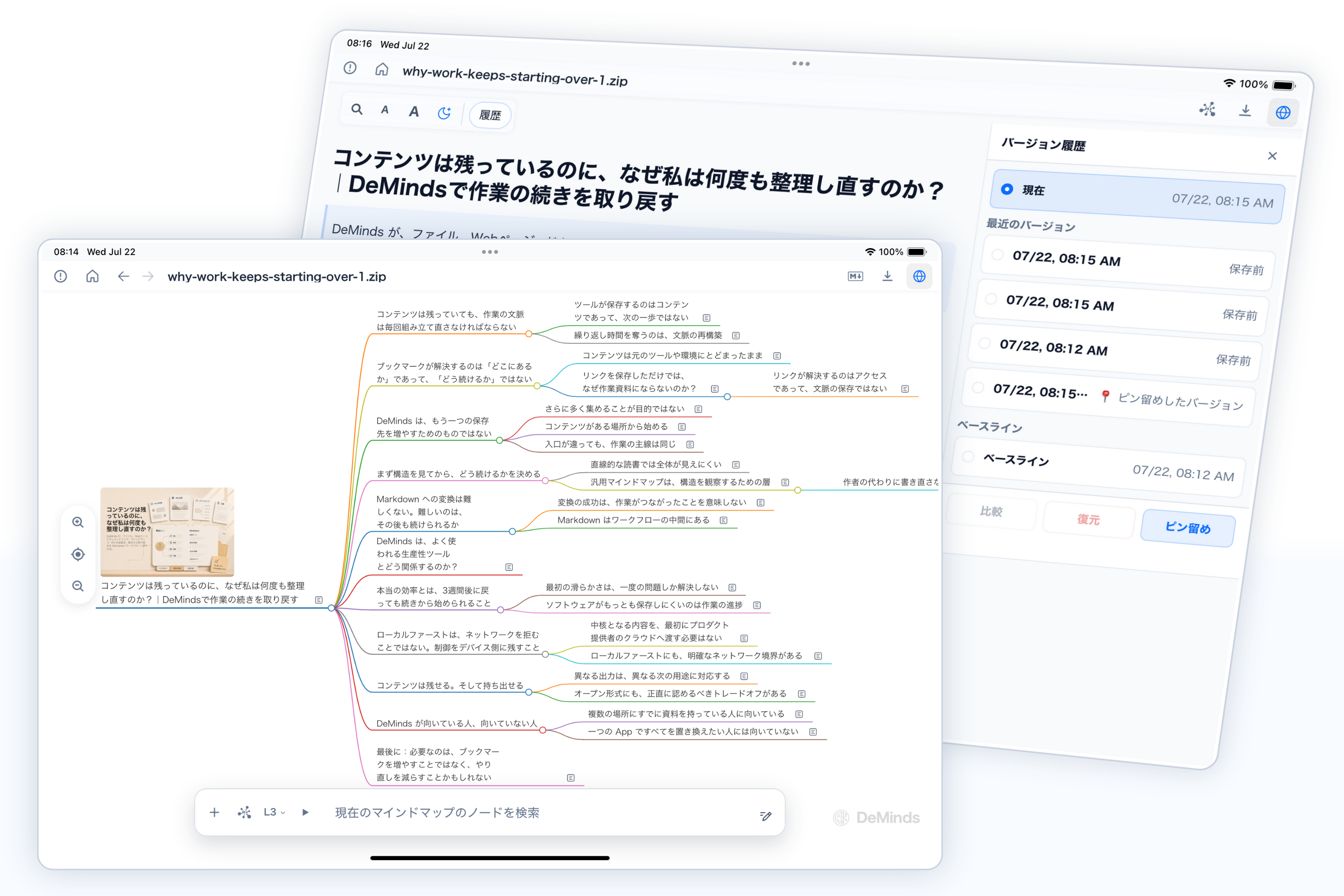Image resolution: width=1344 pixels, height=896 pixels.
Task: Click the ピン留め pin button
Action: tap(1188, 528)
